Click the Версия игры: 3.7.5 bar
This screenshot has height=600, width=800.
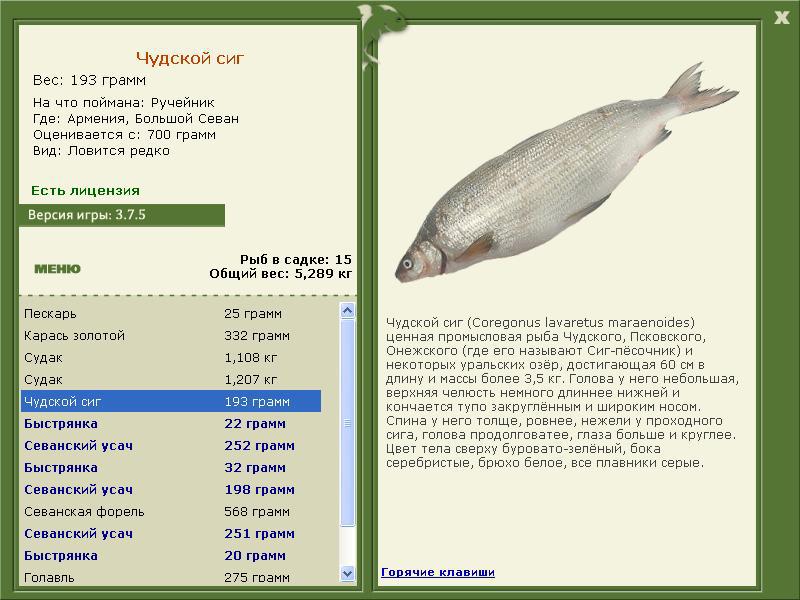(x=122, y=215)
